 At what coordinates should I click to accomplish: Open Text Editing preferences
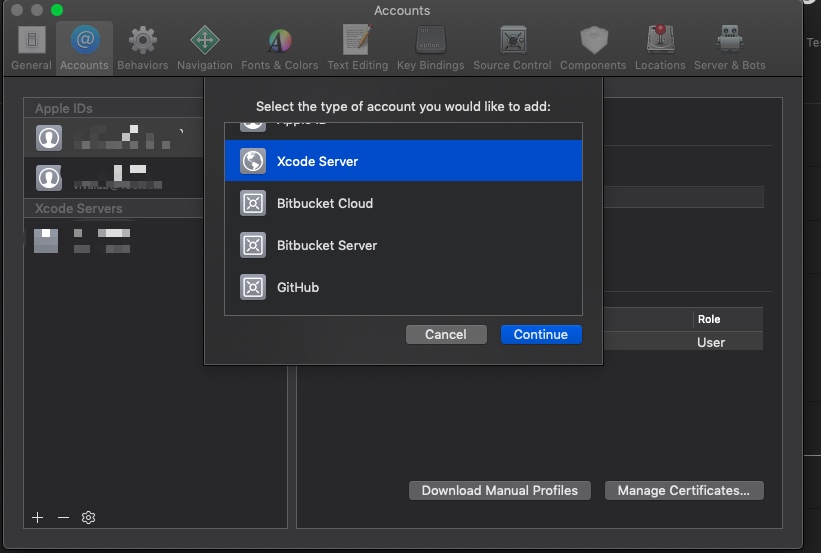358,48
